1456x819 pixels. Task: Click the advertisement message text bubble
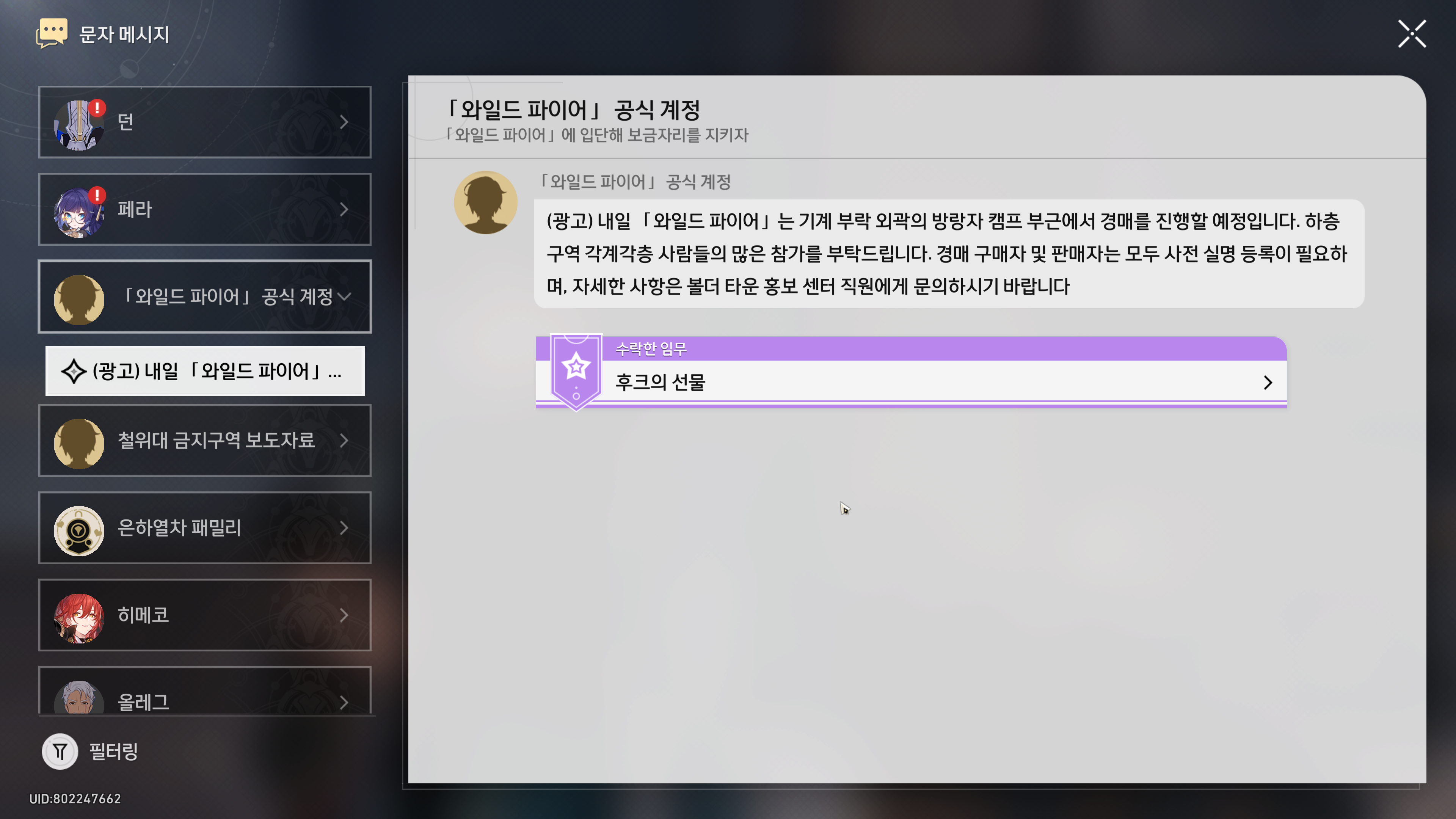click(948, 254)
